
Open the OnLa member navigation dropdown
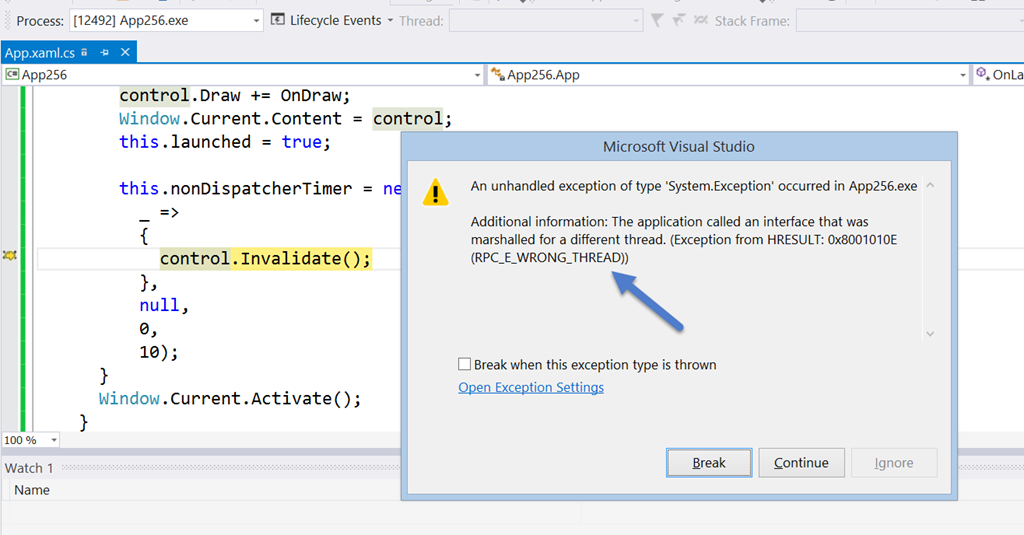click(x=999, y=74)
